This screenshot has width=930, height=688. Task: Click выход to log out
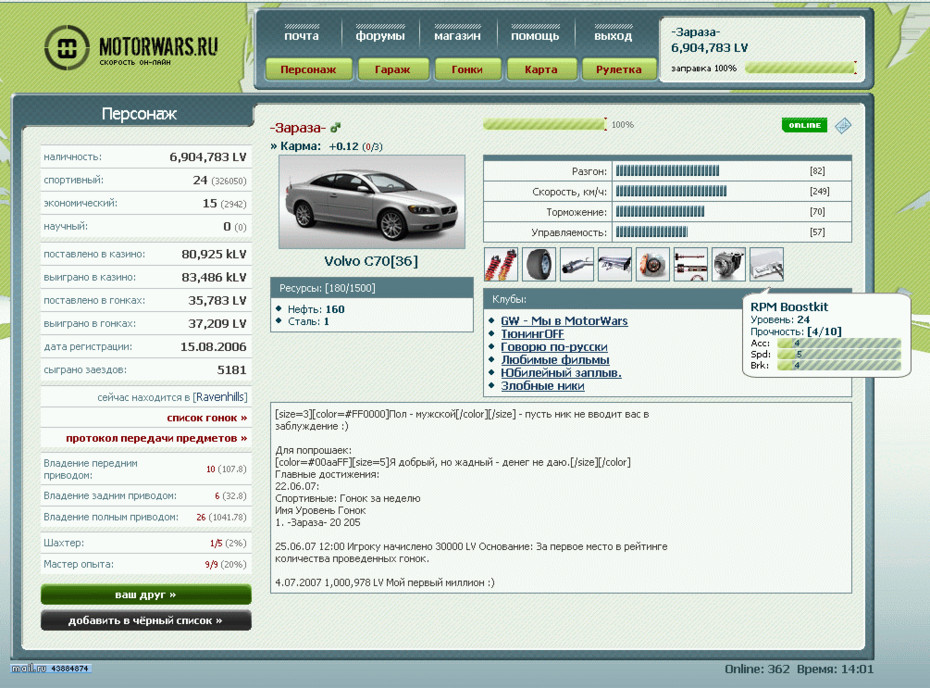point(613,36)
